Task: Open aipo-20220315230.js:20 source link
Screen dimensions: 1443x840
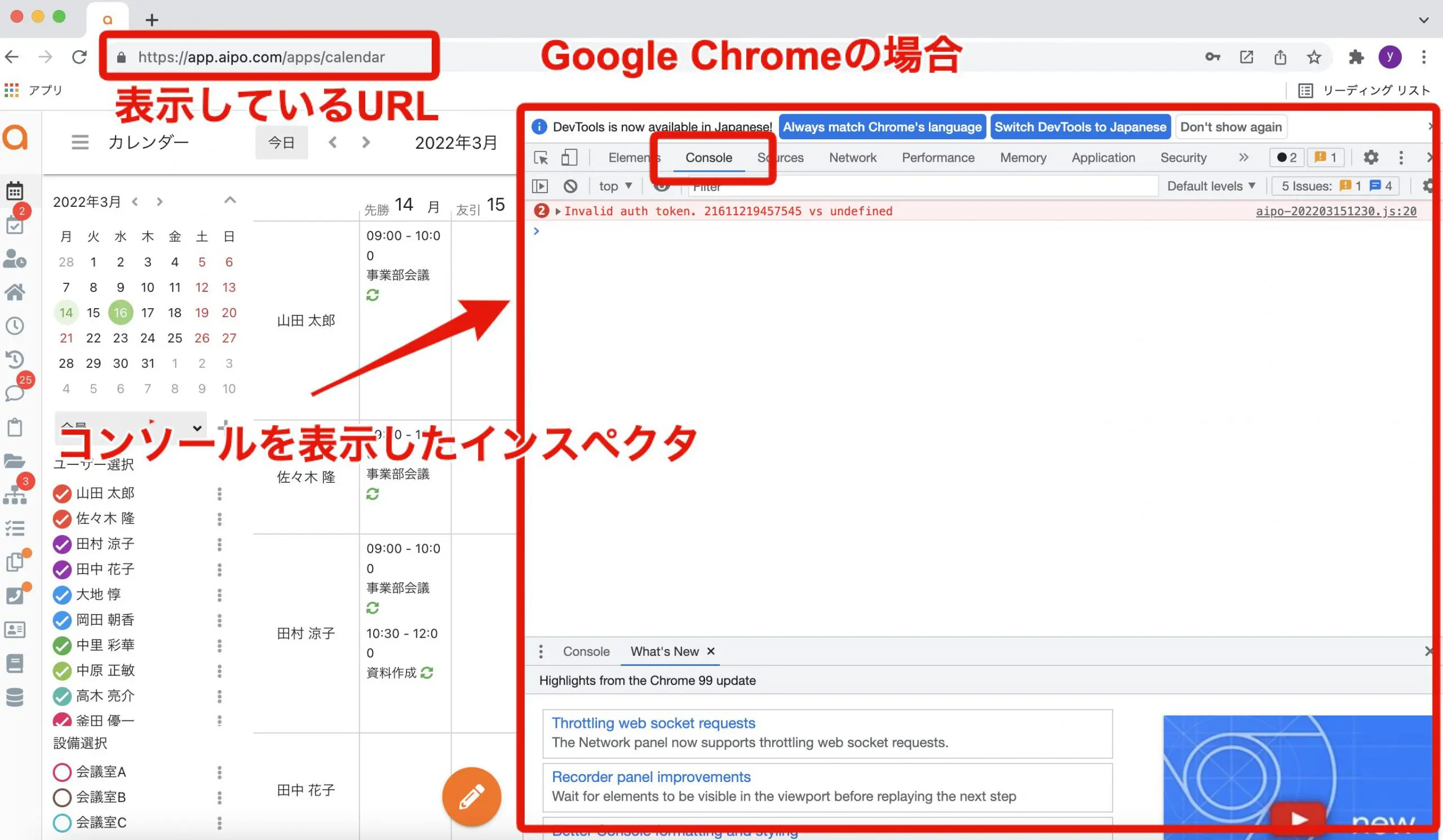Action: point(1336,211)
